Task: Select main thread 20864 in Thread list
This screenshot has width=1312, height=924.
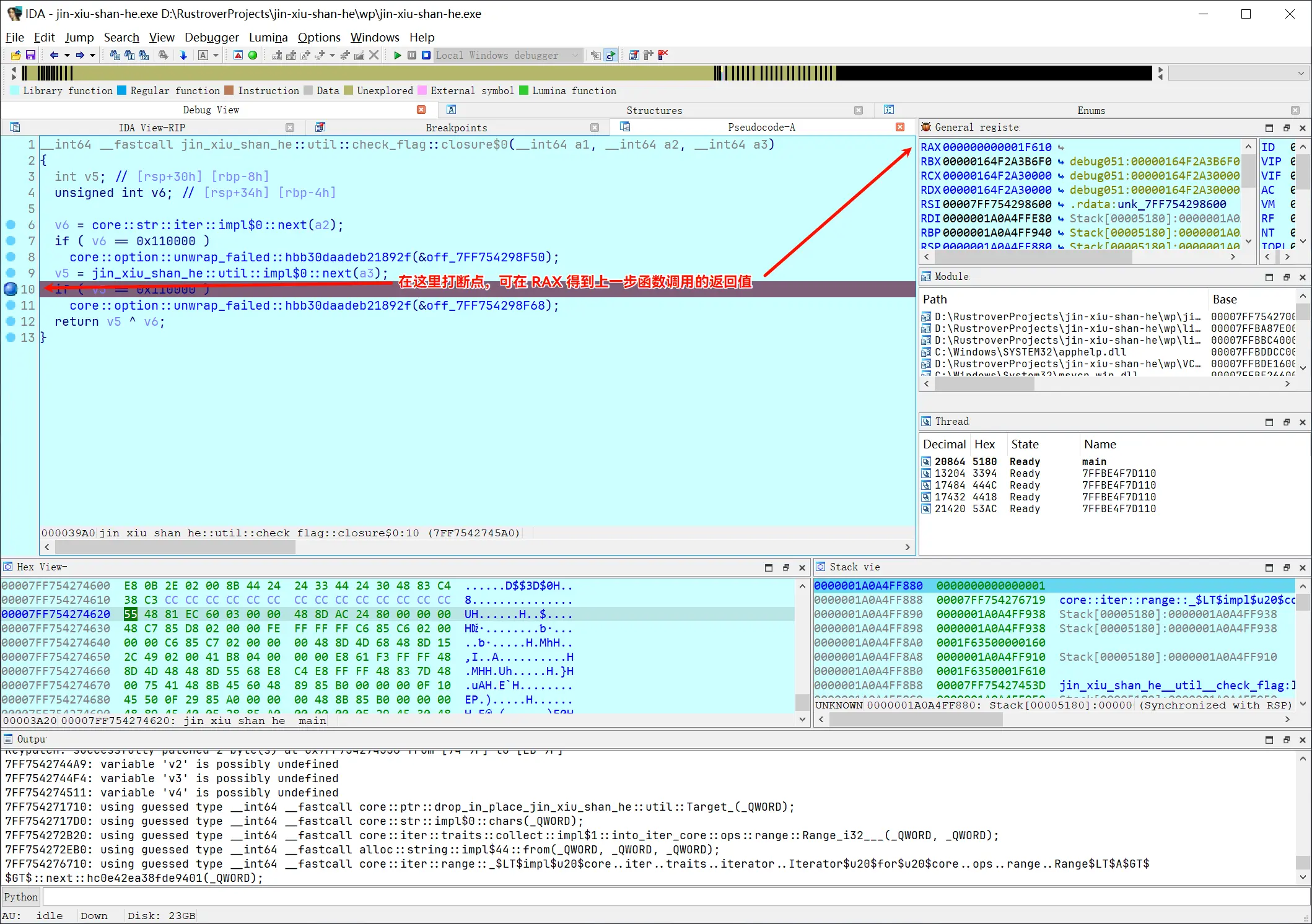Action: pyautogui.click(x=950, y=461)
